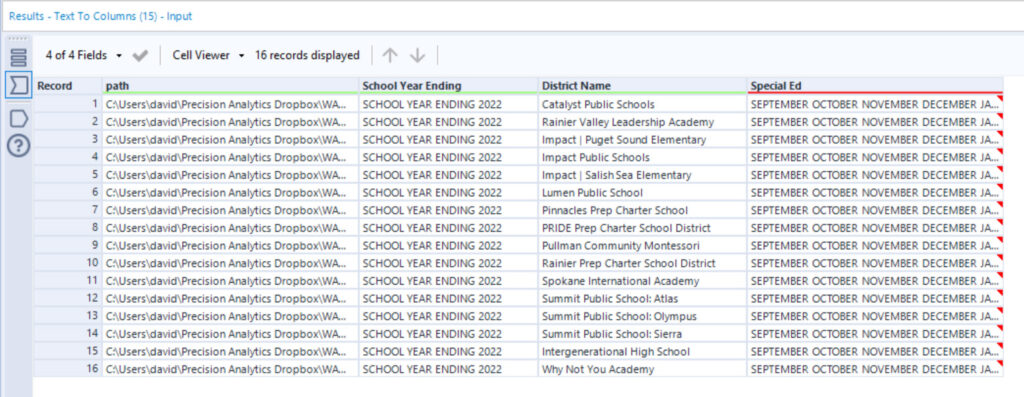Image resolution: width=1024 pixels, height=397 pixels.
Task: Select the path column header
Action: coord(231,86)
